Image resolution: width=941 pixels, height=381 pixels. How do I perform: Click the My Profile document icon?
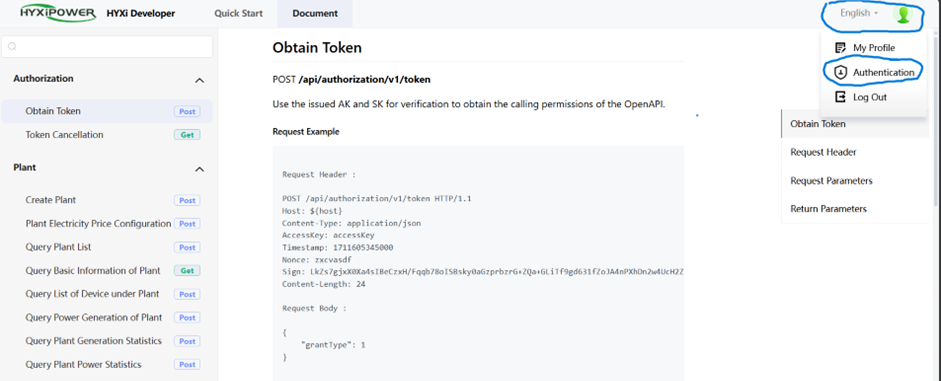coord(841,47)
